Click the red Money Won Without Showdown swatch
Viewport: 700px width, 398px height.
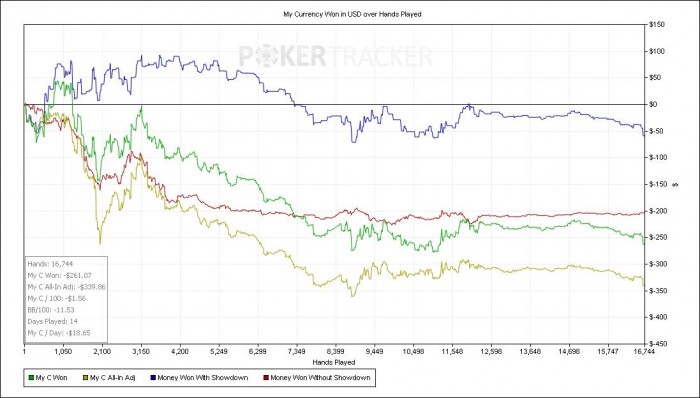coord(266,378)
